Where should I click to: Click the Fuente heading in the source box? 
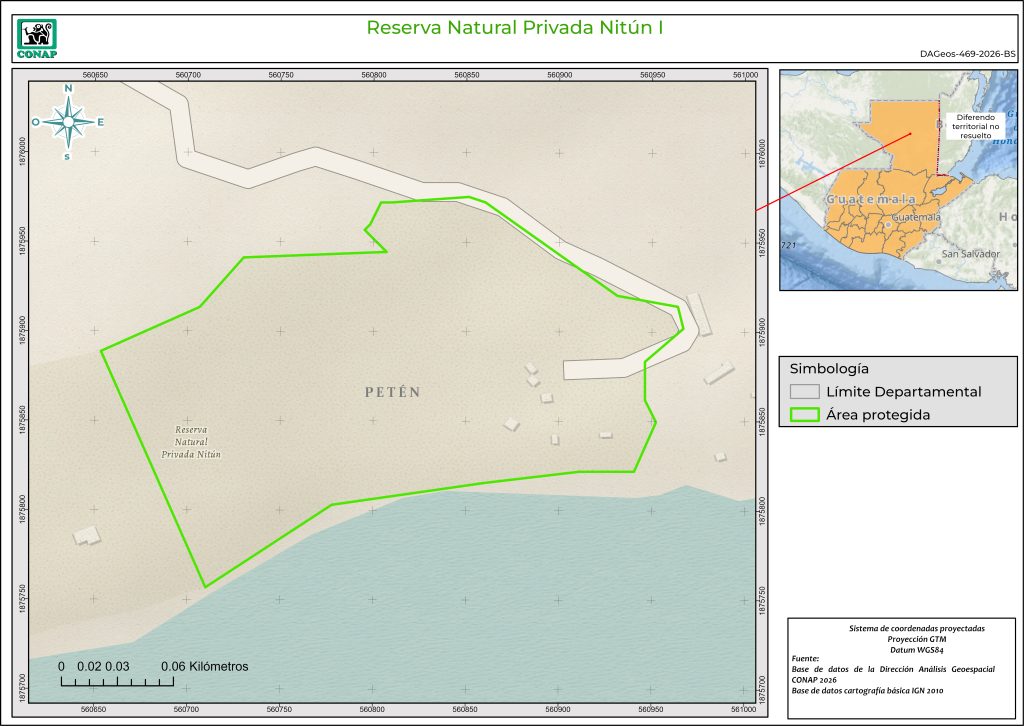(x=804, y=659)
